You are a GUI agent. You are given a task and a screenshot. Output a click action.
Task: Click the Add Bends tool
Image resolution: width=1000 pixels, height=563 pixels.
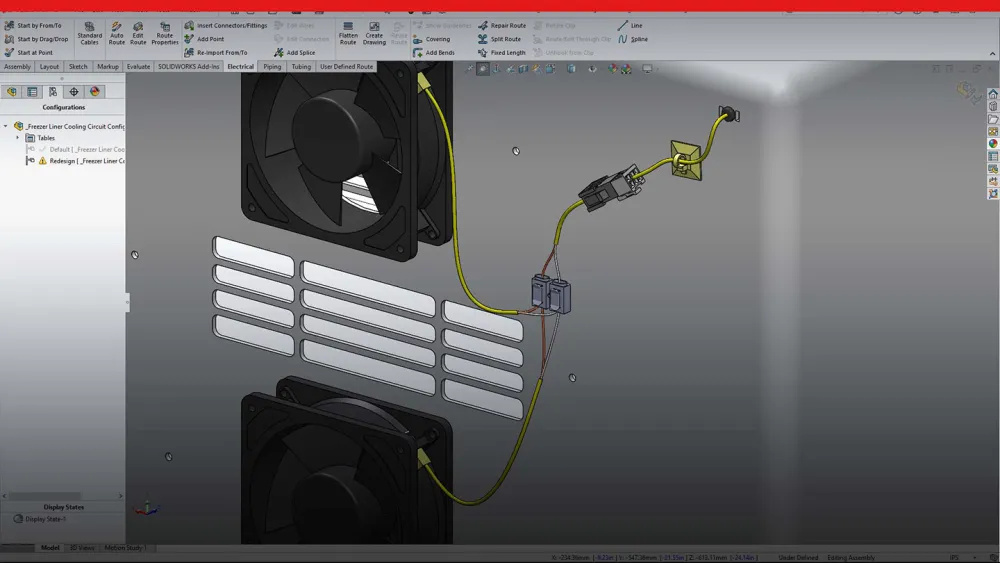pyautogui.click(x=434, y=52)
